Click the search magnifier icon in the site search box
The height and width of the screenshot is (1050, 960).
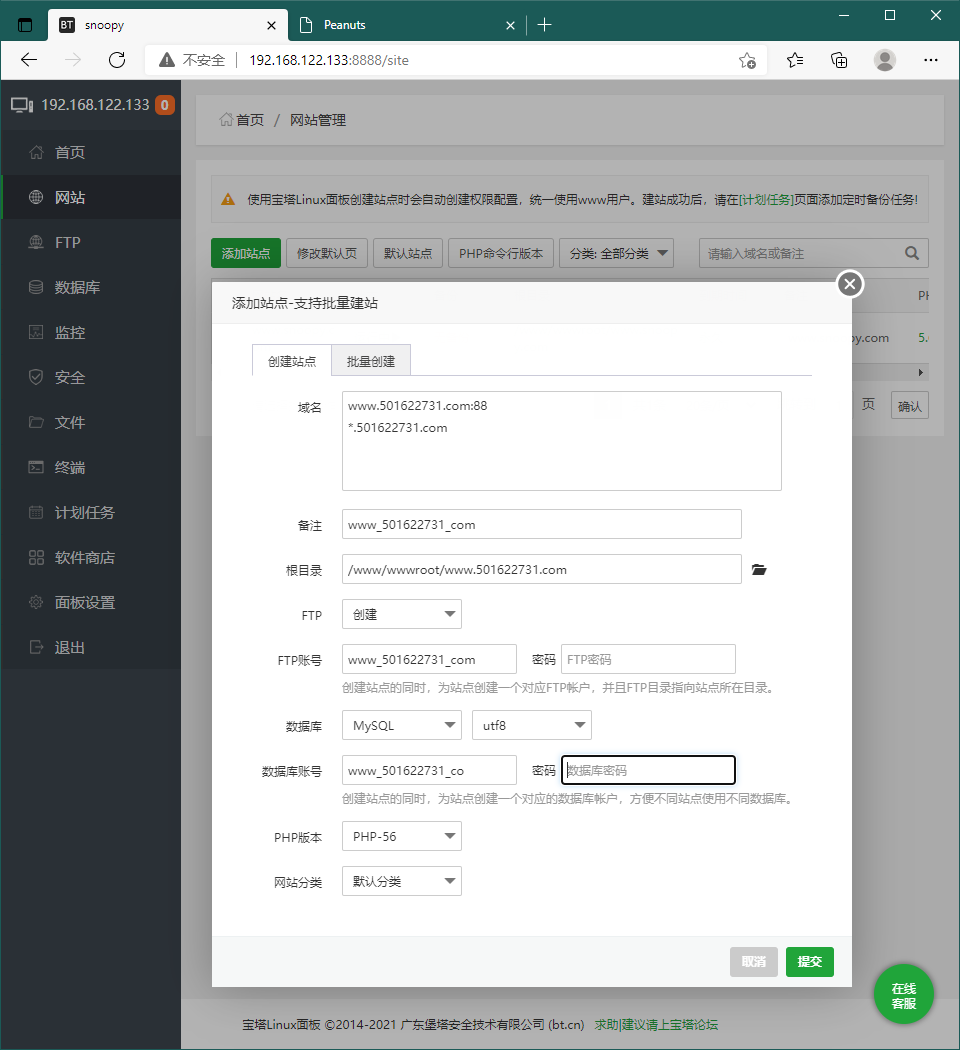tap(911, 253)
